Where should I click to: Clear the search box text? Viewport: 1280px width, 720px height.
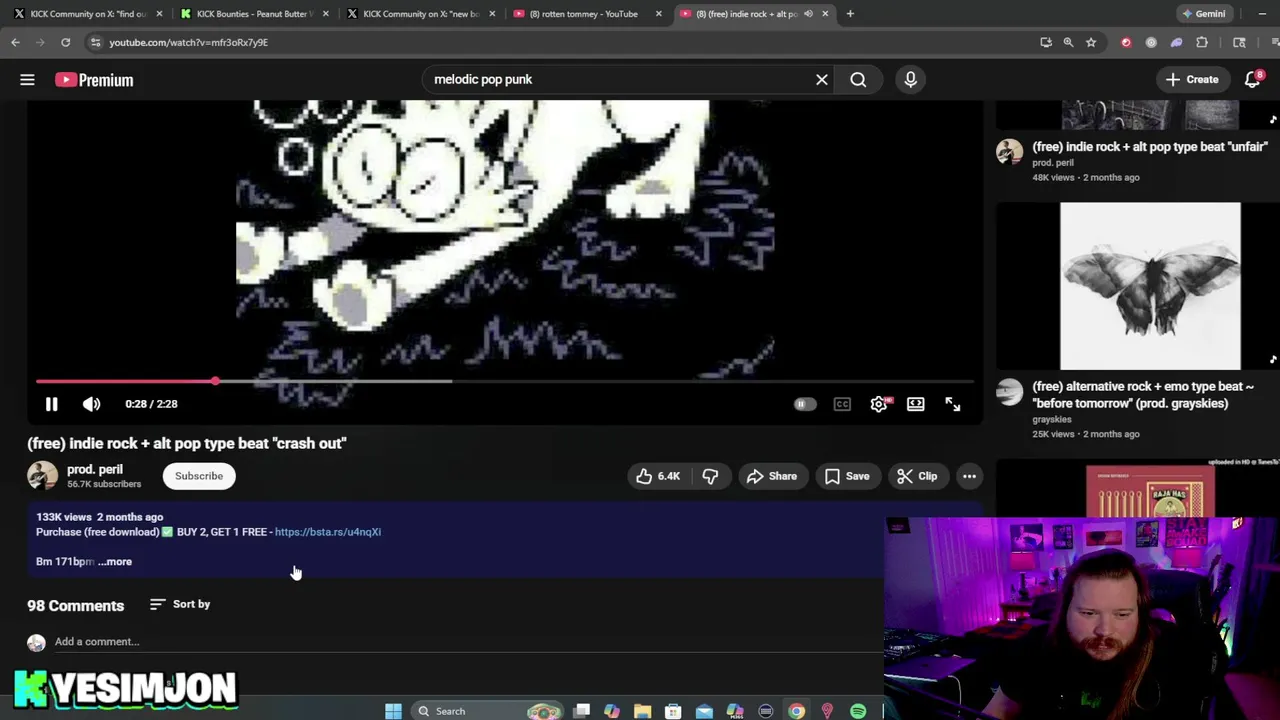click(822, 79)
